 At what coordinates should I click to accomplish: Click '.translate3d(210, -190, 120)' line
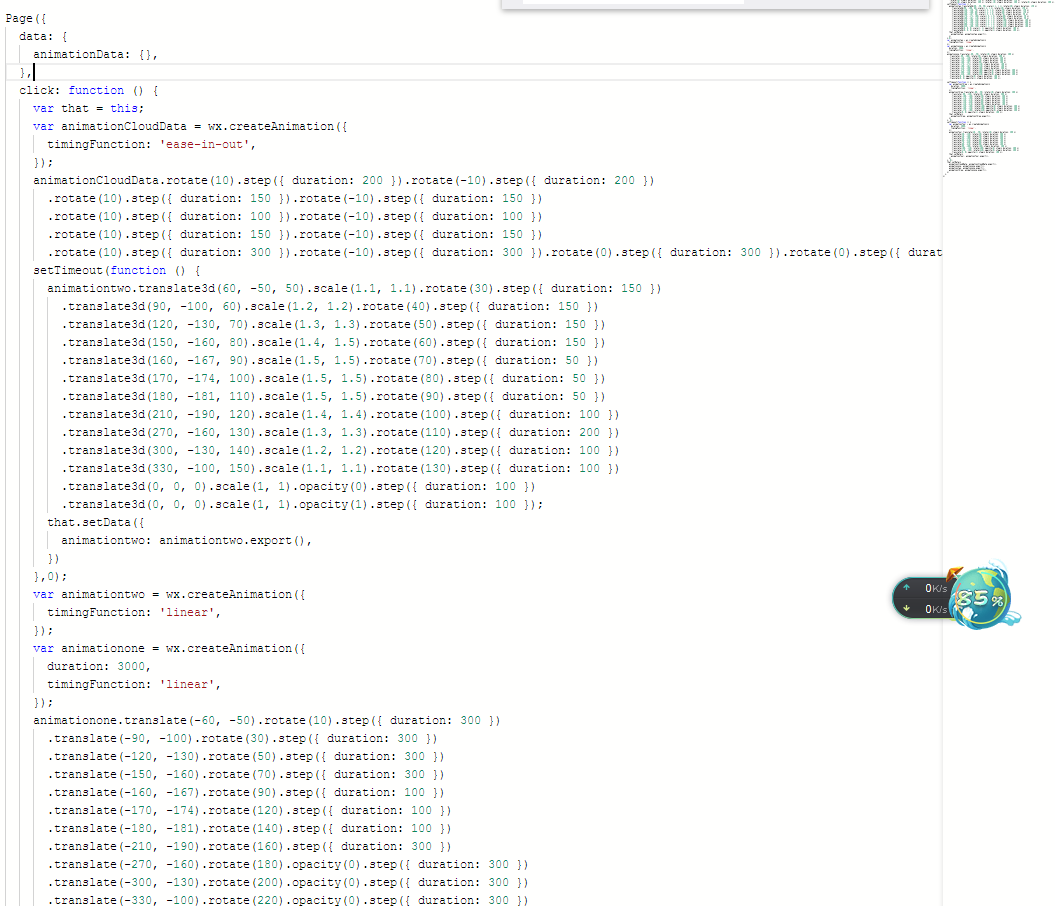point(340,414)
